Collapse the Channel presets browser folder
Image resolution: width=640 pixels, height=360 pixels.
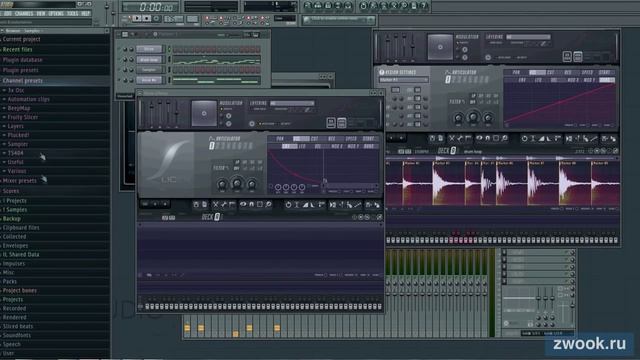22,80
